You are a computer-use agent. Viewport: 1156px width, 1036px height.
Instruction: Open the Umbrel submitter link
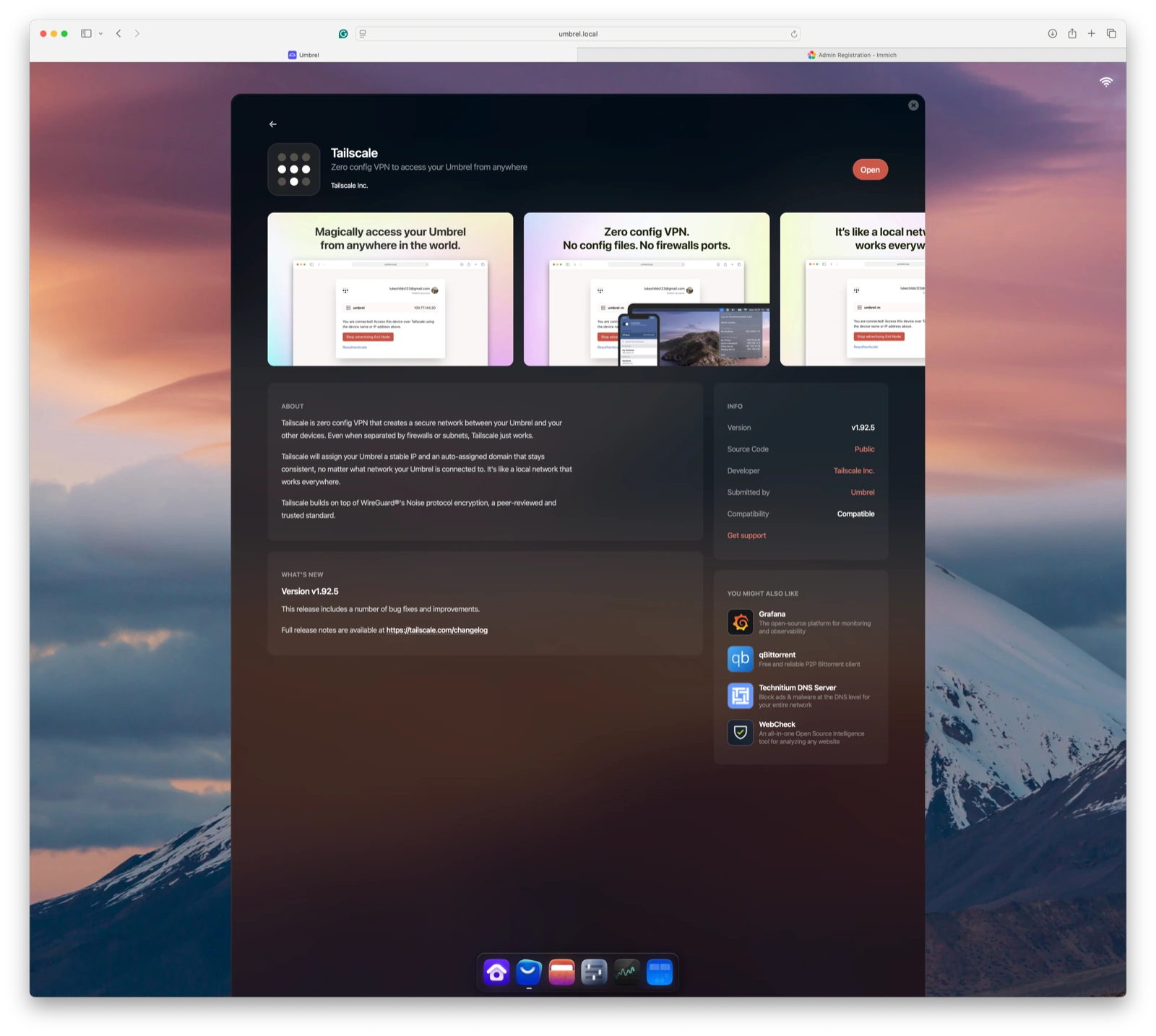pyautogui.click(x=863, y=493)
